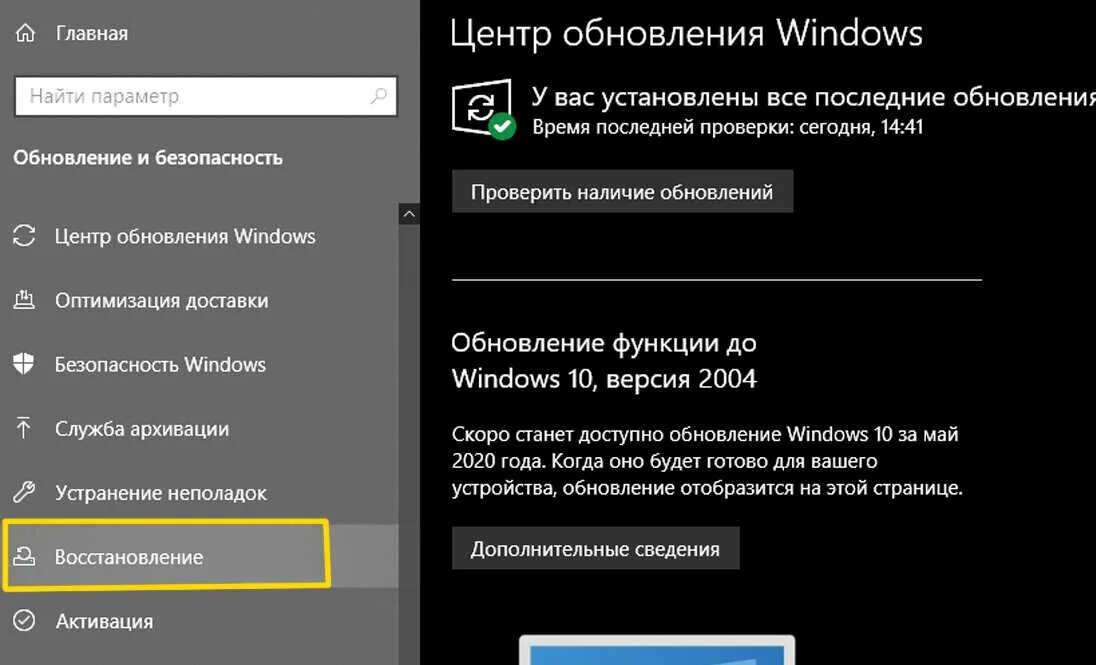The height and width of the screenshot is (665, 1096).
Task: Click the Оптимизация доставки icon
Action: coord(24,300)
